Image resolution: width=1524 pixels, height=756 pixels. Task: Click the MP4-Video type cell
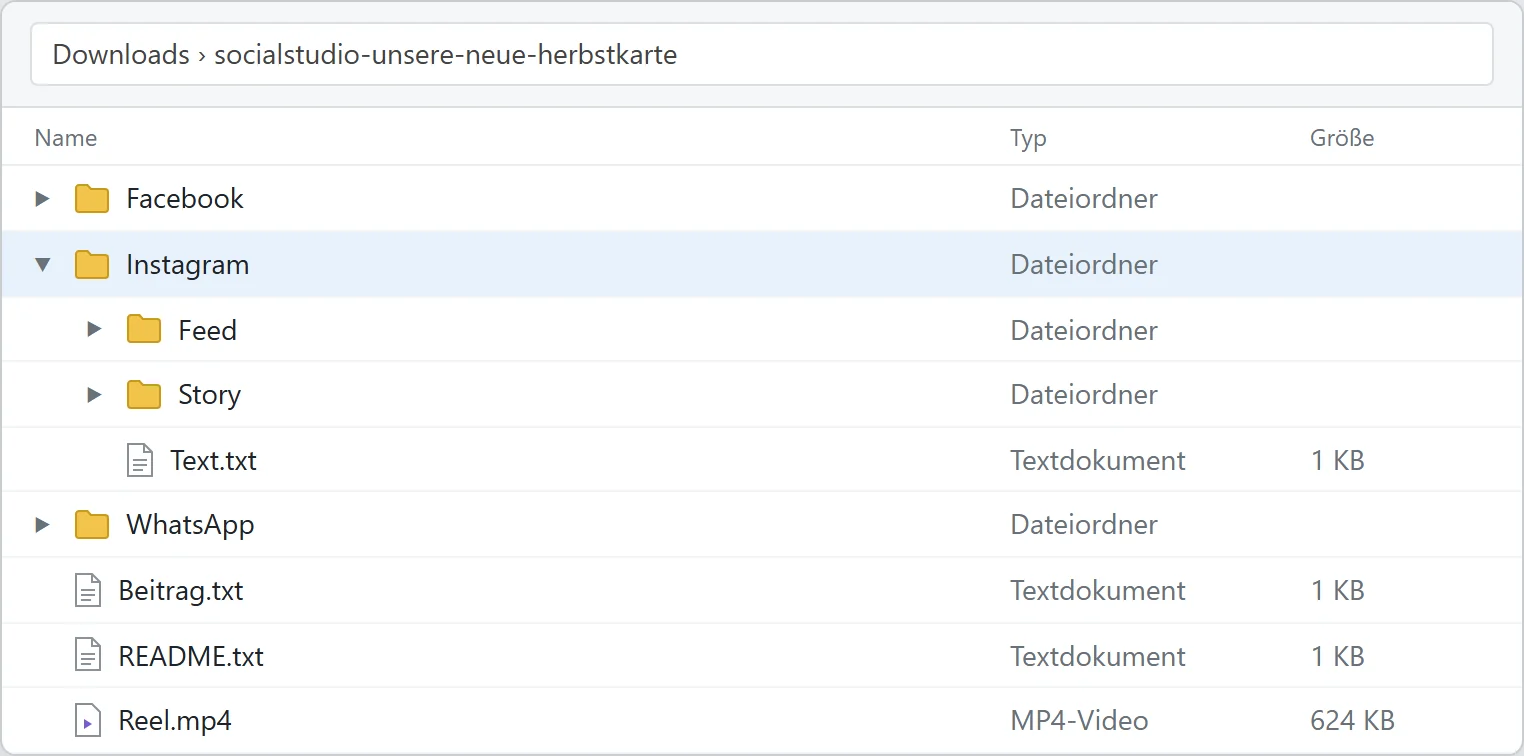pos(1079,721)
